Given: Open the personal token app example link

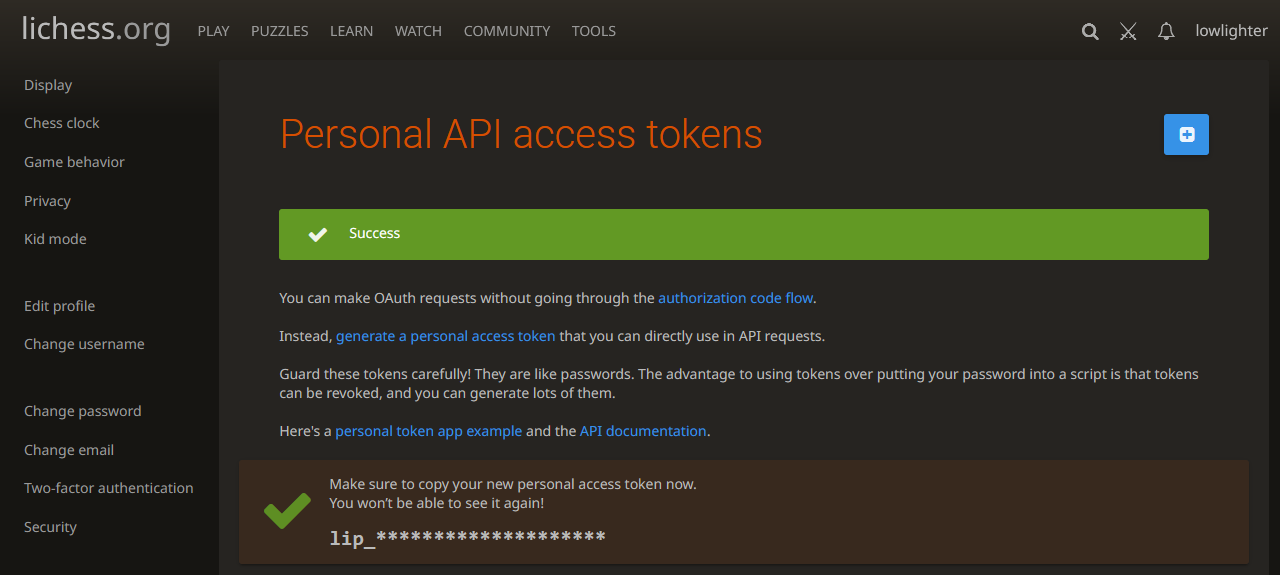Looking at the screenshot, I should click(x=428, y=431).
